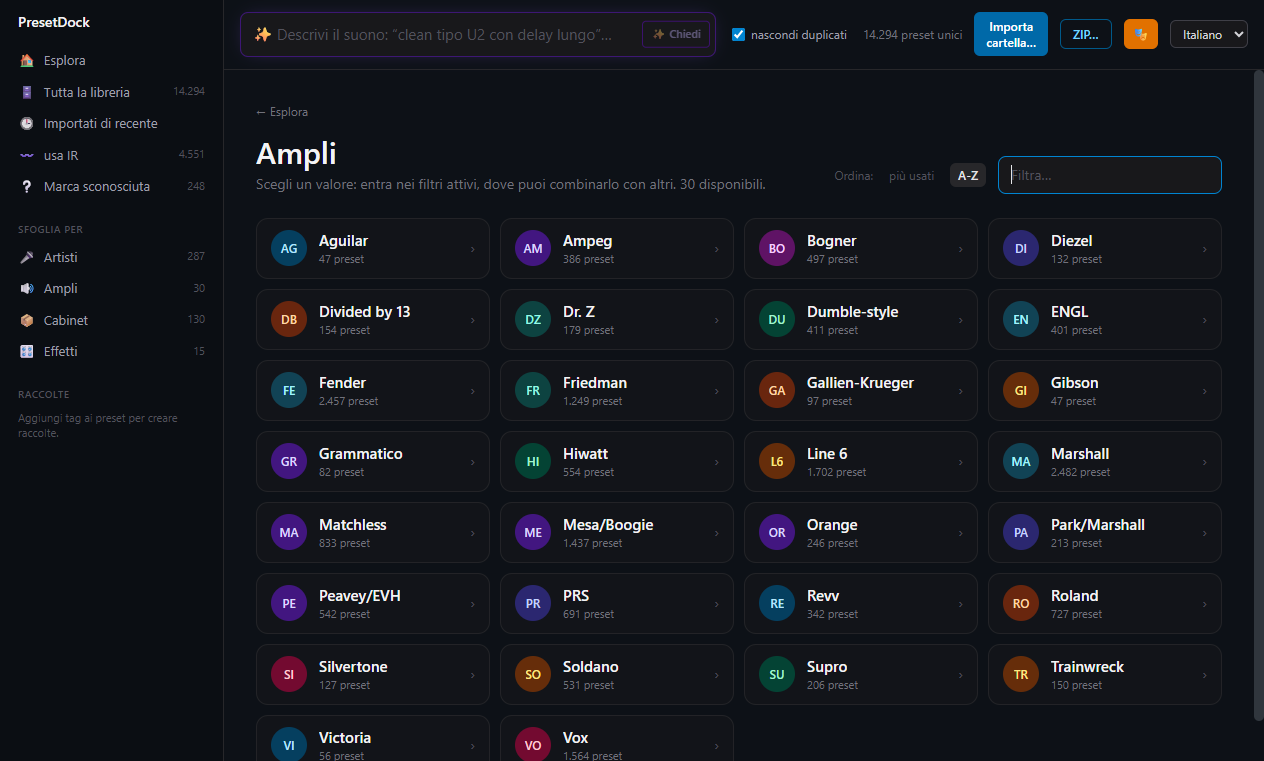Screen dimensions: 1264x761
Task: Click the Gibson card chevron
Action: pyautogui.click(x=1205, y=392)
